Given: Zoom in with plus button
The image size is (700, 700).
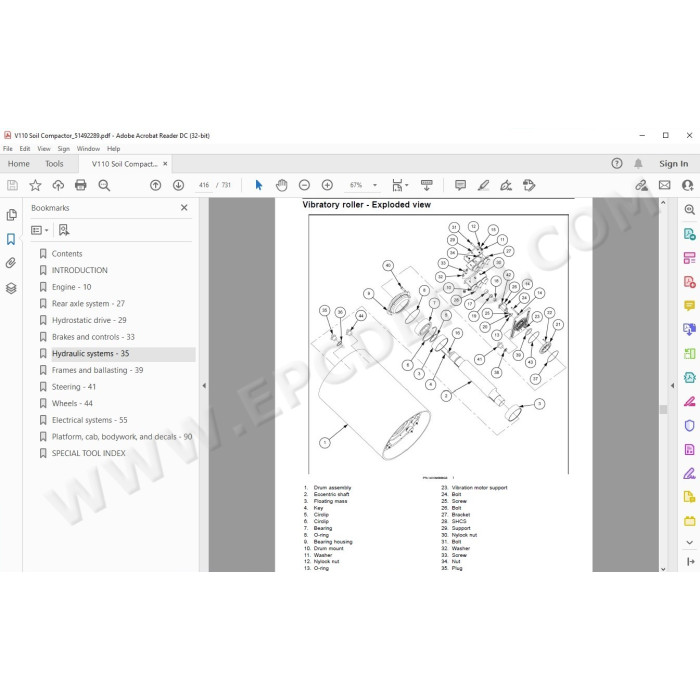Looking at the screenshot, I should click(x=327, y=185).
